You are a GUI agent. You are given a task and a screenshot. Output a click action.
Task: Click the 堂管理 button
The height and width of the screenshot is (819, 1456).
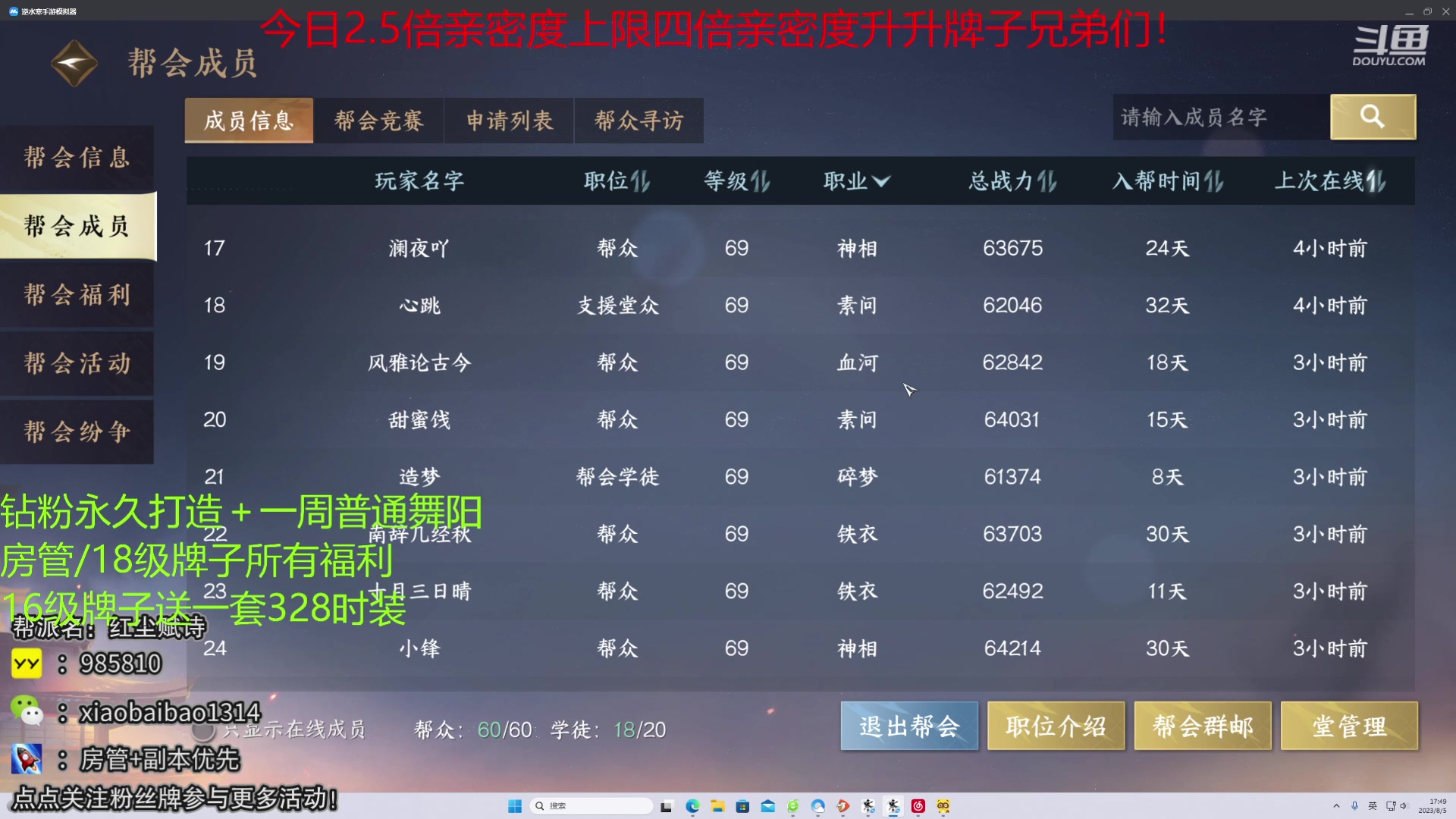point(1349,726)
